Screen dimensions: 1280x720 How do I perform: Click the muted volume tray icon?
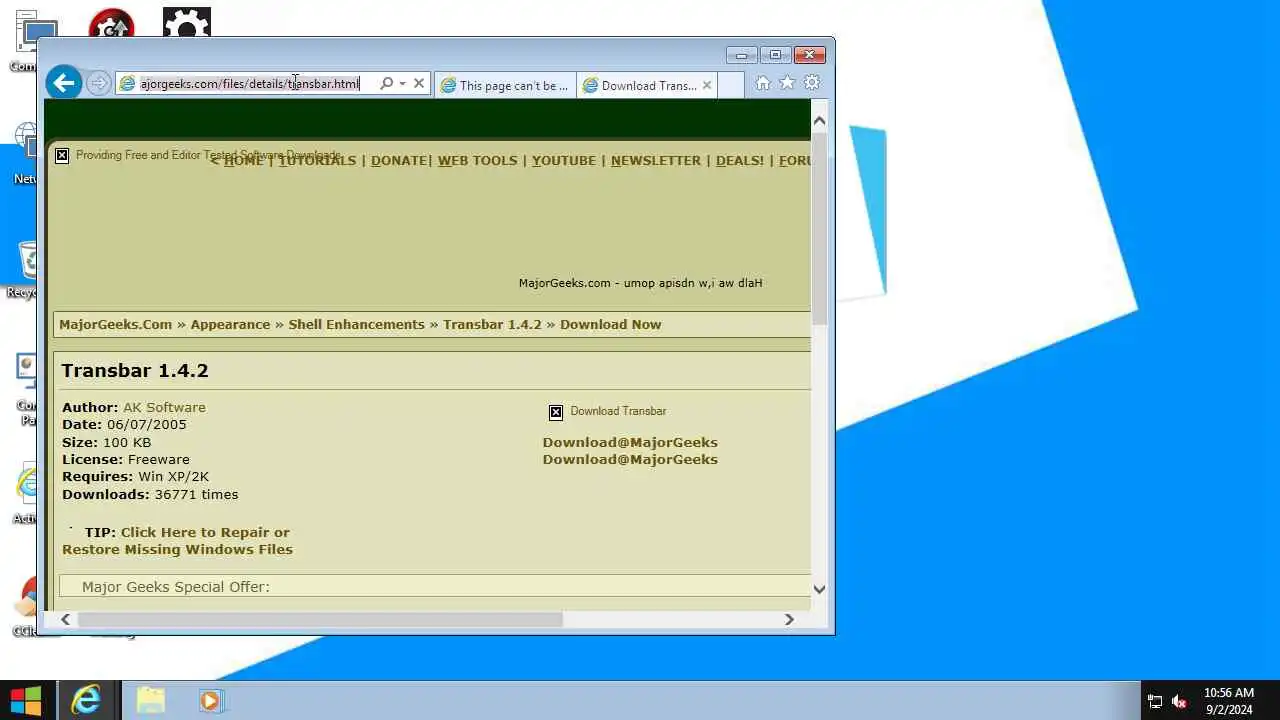coord(1179,701)
